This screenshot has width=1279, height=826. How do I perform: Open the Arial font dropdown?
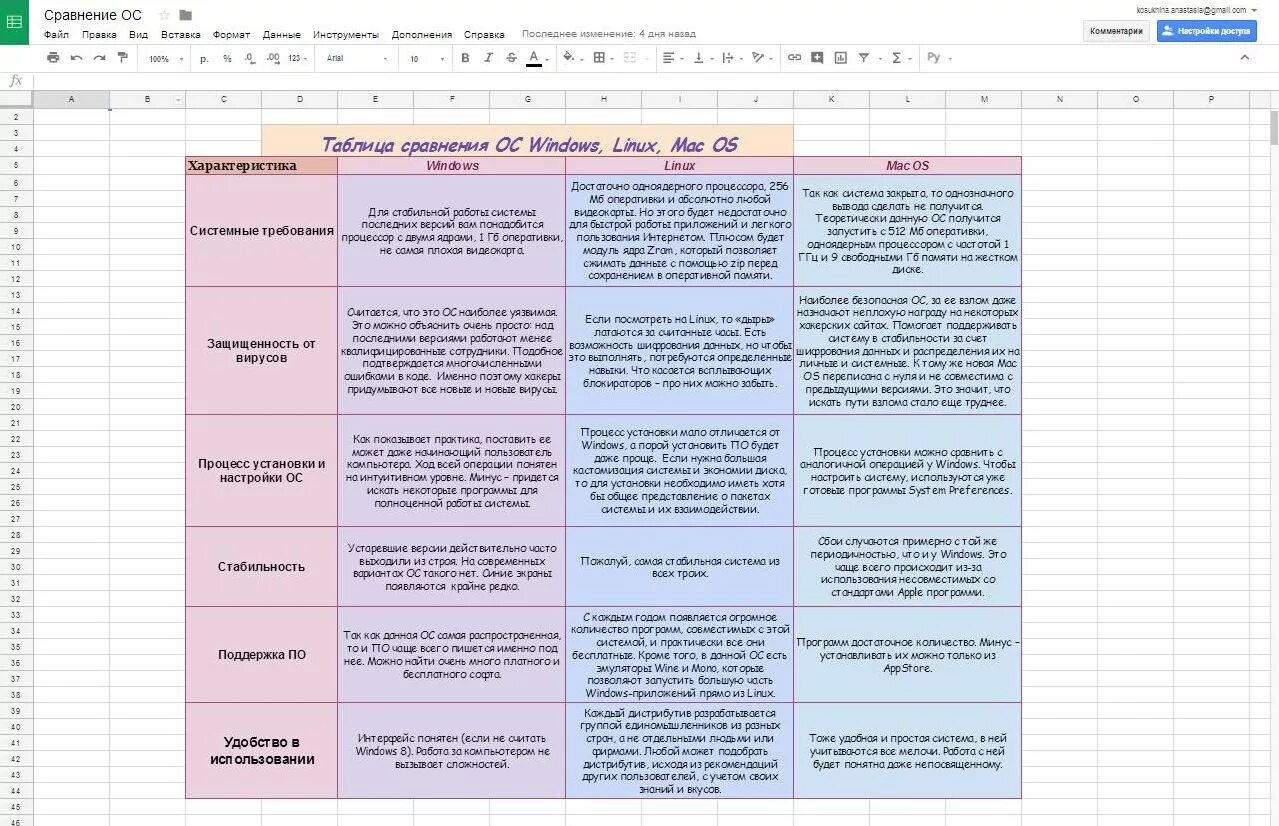tap(356, 59)
